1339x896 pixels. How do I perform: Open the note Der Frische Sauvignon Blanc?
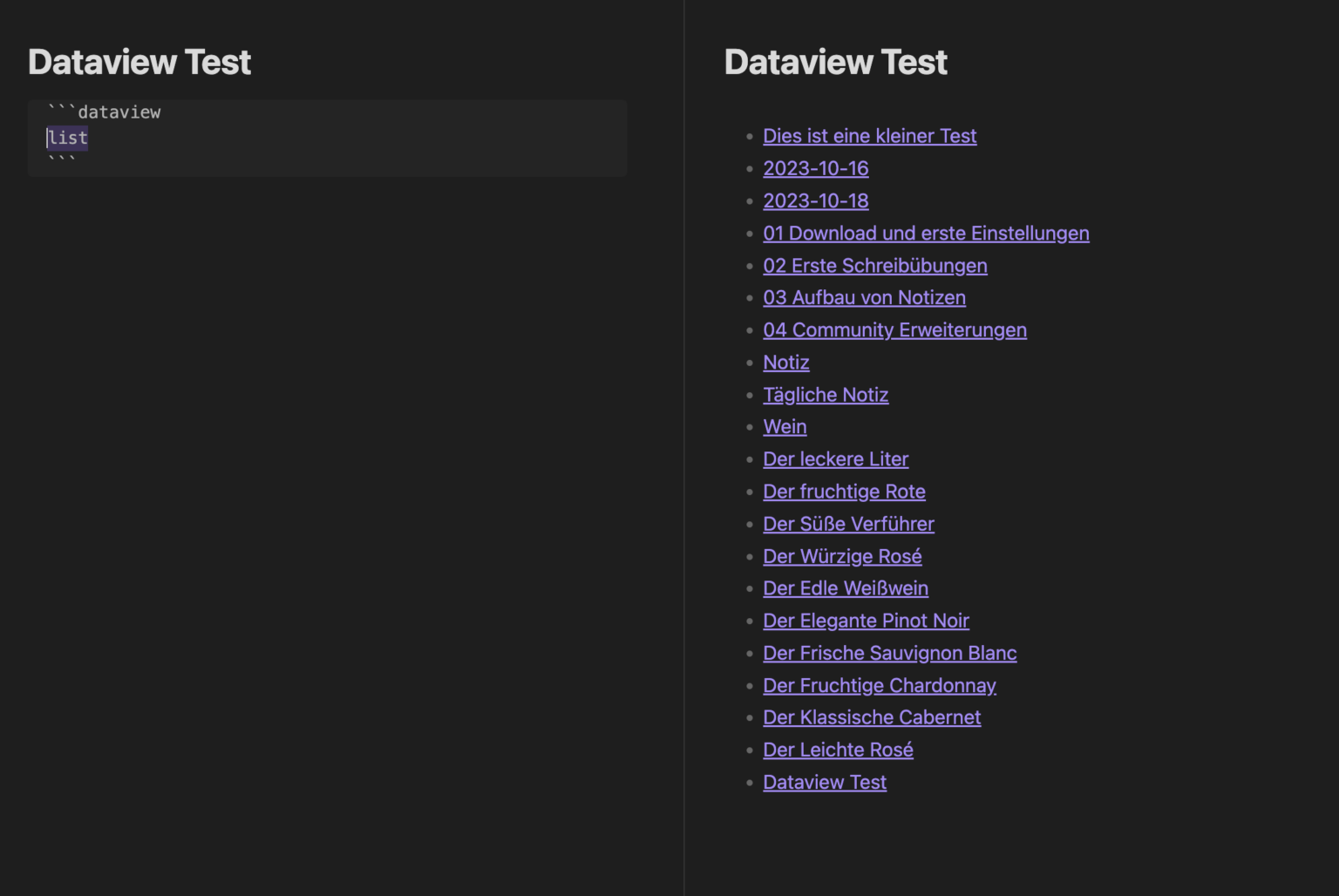pyautogui.click(x=889, y=652)
